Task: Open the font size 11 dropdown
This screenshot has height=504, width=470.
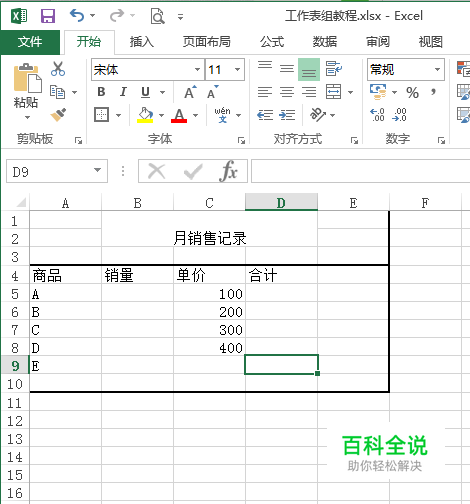Action: 237,69
